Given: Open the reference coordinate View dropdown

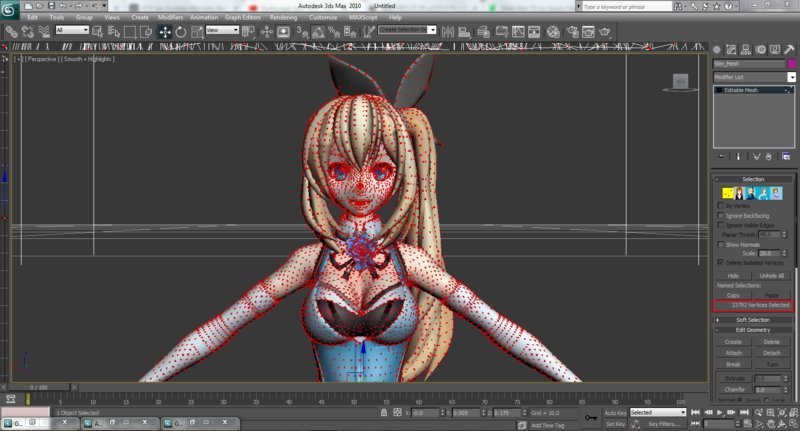Looking at the screenshot, I should [x=222, y=30].
